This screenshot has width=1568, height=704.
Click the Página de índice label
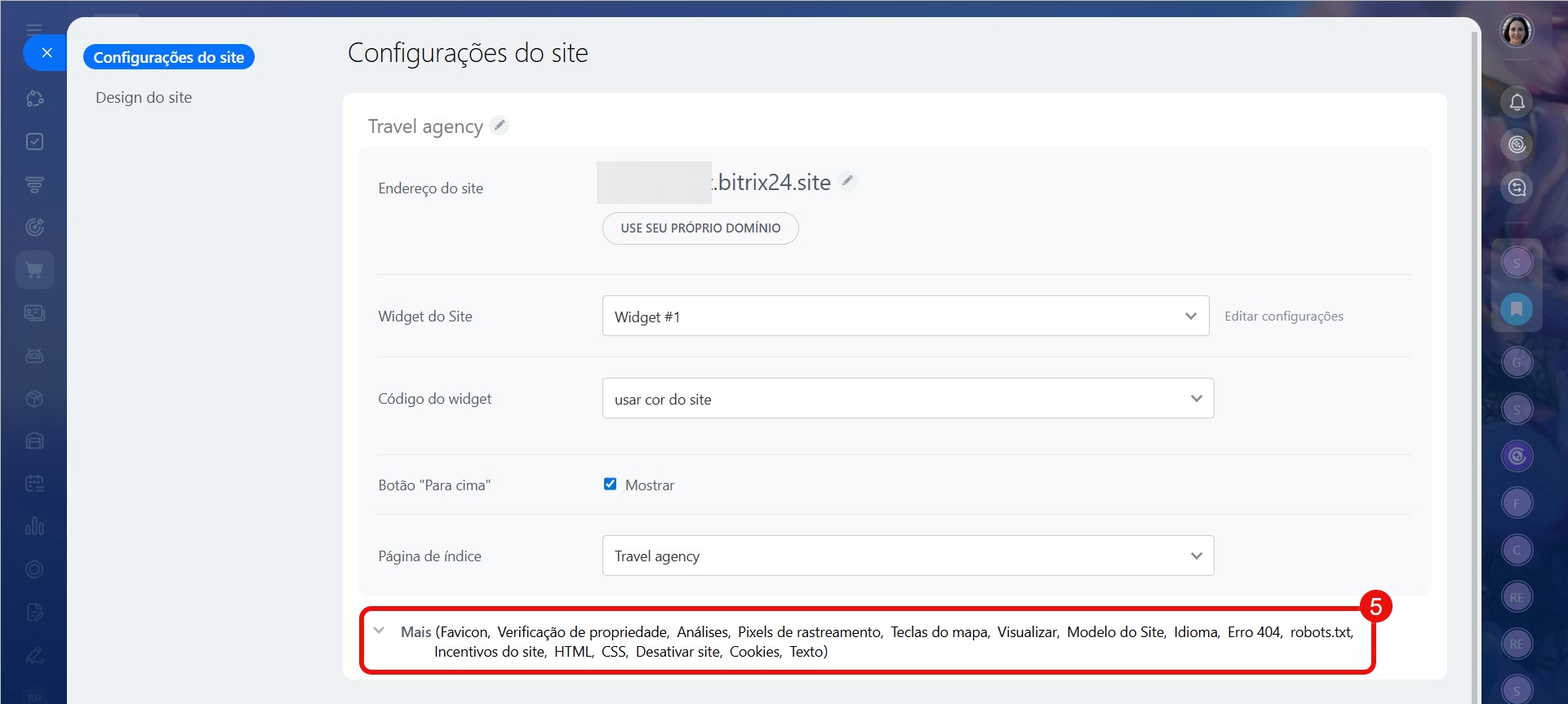[x=430, y=556]
